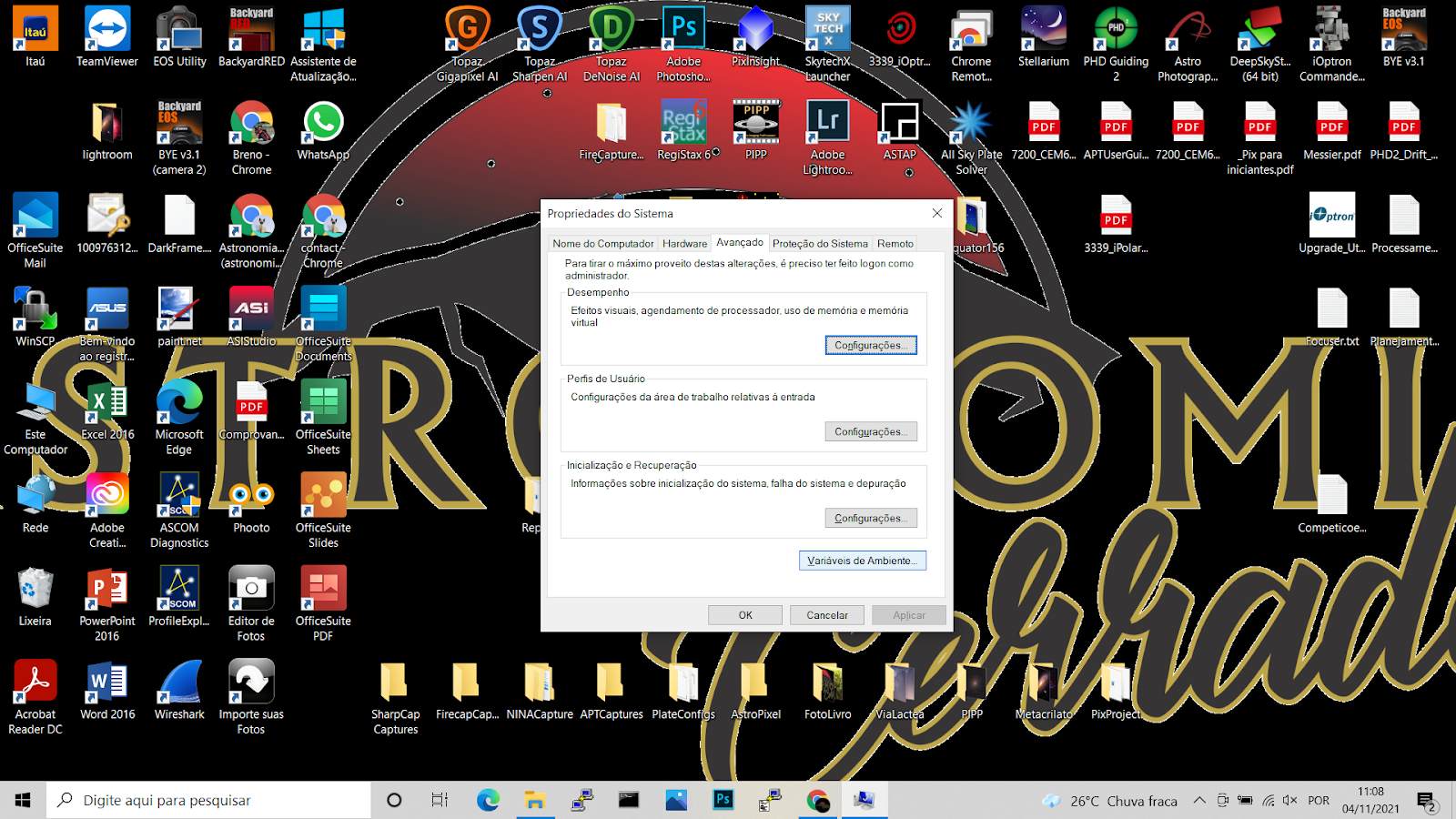This screenshot has height=819, width=1456.
Task: Click Cancelar in system properties
Action: (x=827, y=615)
